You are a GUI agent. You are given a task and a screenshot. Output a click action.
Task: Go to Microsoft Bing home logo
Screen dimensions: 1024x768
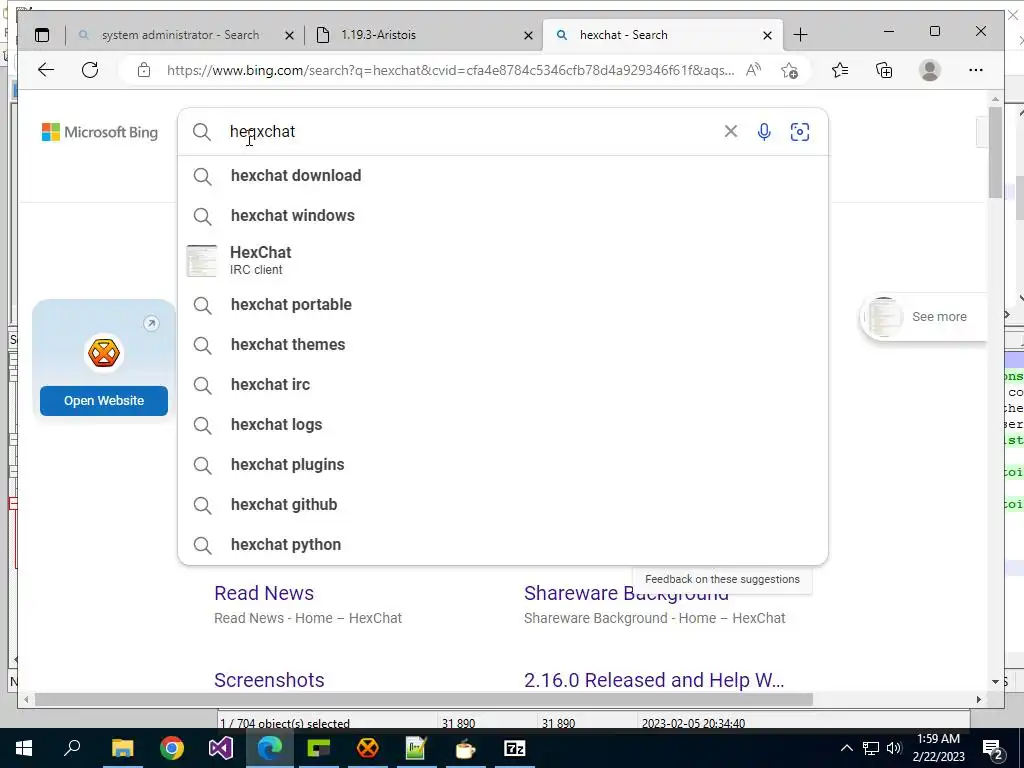point(100,132)
